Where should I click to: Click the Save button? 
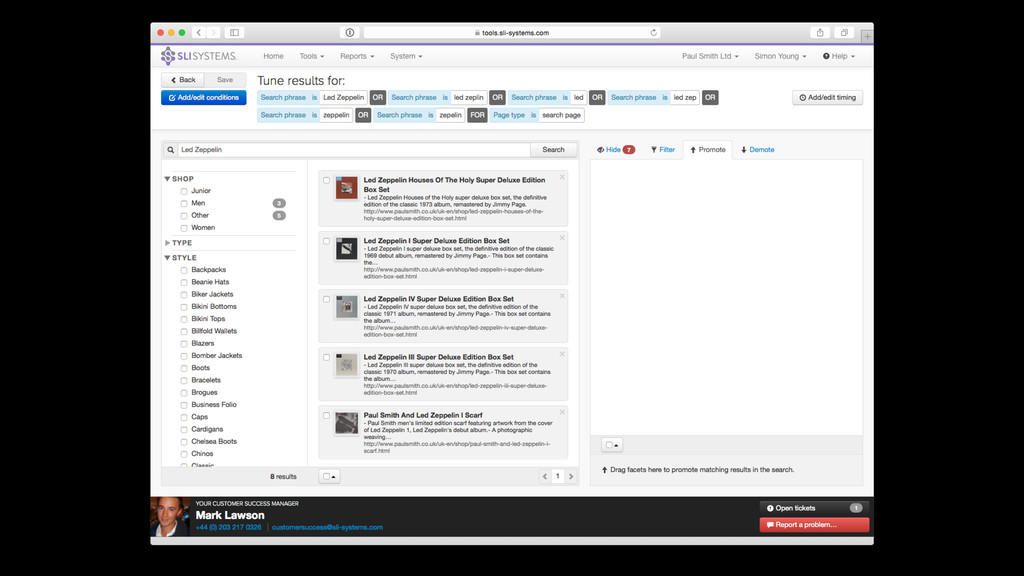225,80
